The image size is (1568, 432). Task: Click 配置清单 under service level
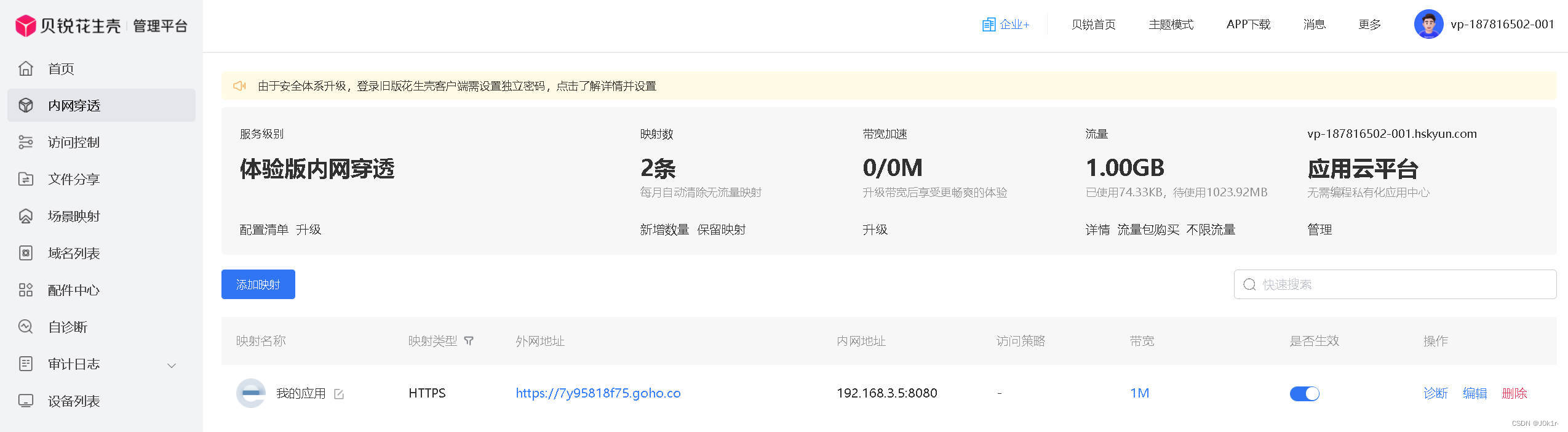264,230
